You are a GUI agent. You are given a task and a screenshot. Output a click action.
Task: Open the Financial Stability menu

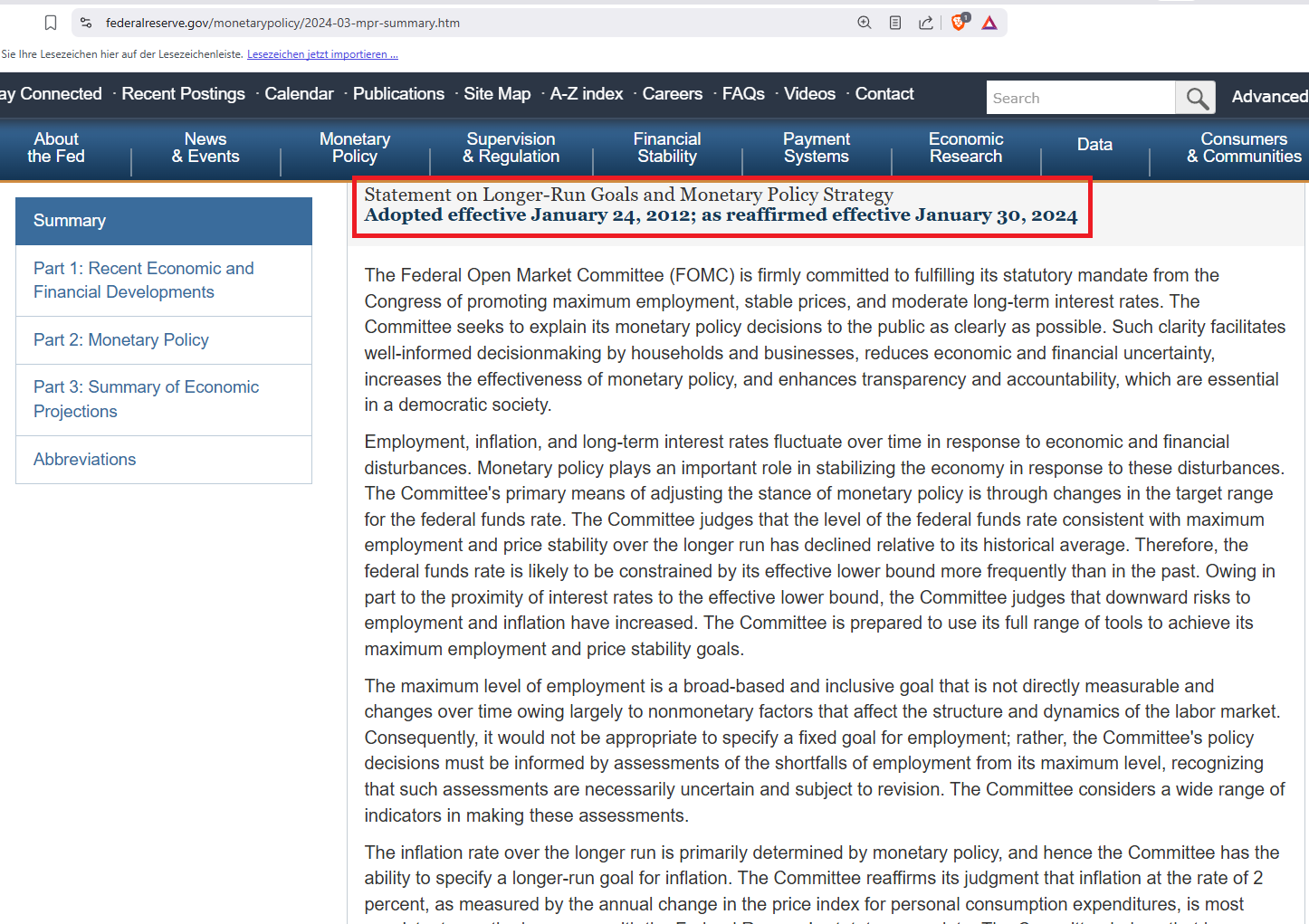point(667,148)
